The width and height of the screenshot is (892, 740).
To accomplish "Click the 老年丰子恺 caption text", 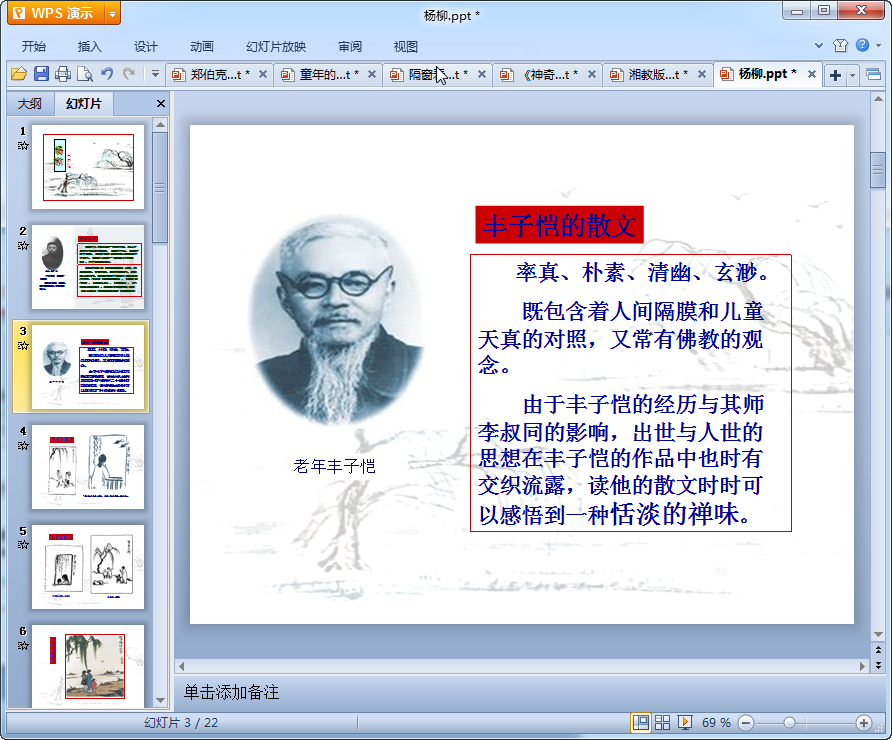I will [334, 466].
